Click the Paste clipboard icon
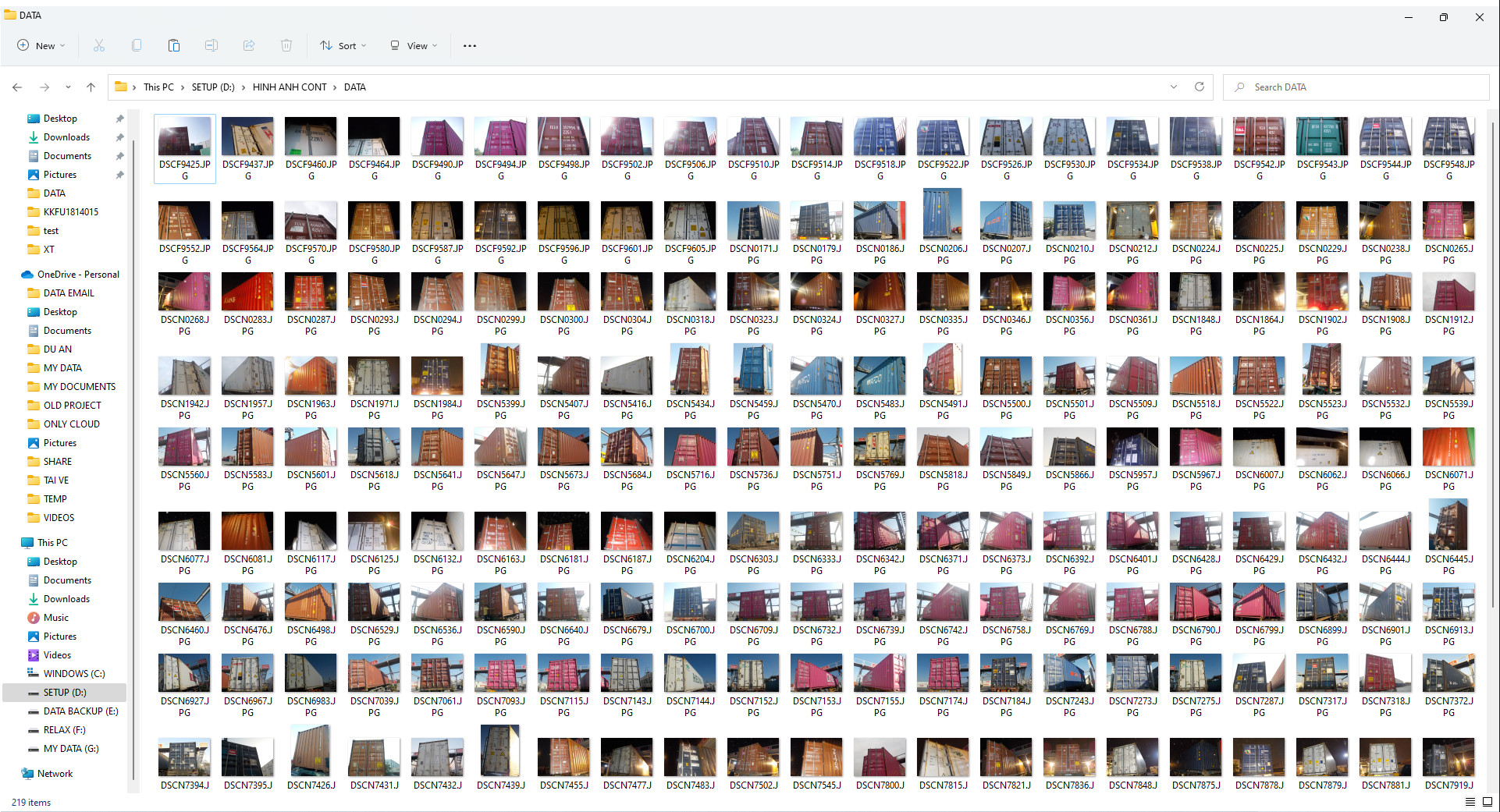The image size is (1500, 812). coord(174,46)
